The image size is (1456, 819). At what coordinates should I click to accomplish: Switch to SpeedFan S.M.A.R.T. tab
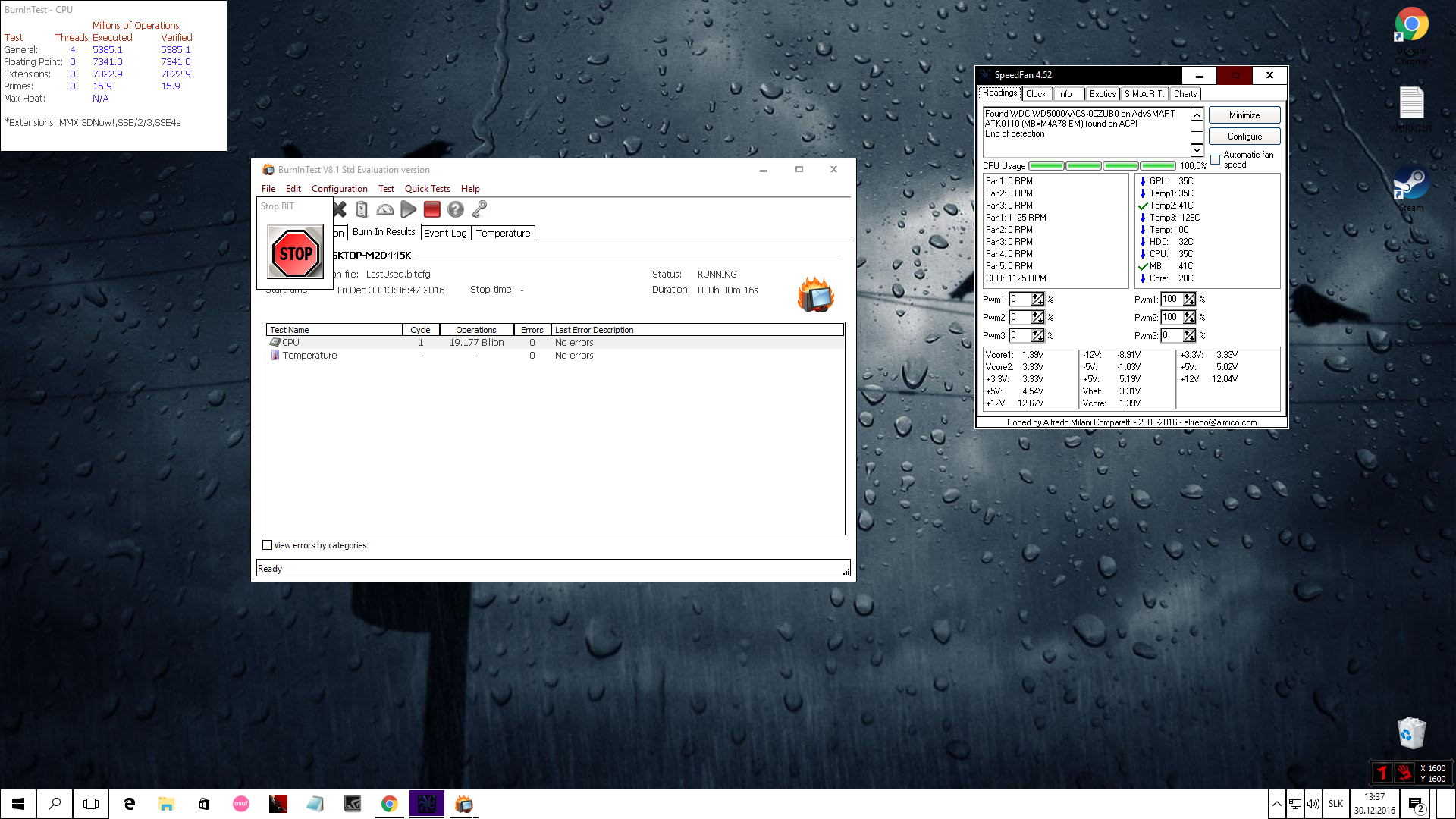[1144, 94]
